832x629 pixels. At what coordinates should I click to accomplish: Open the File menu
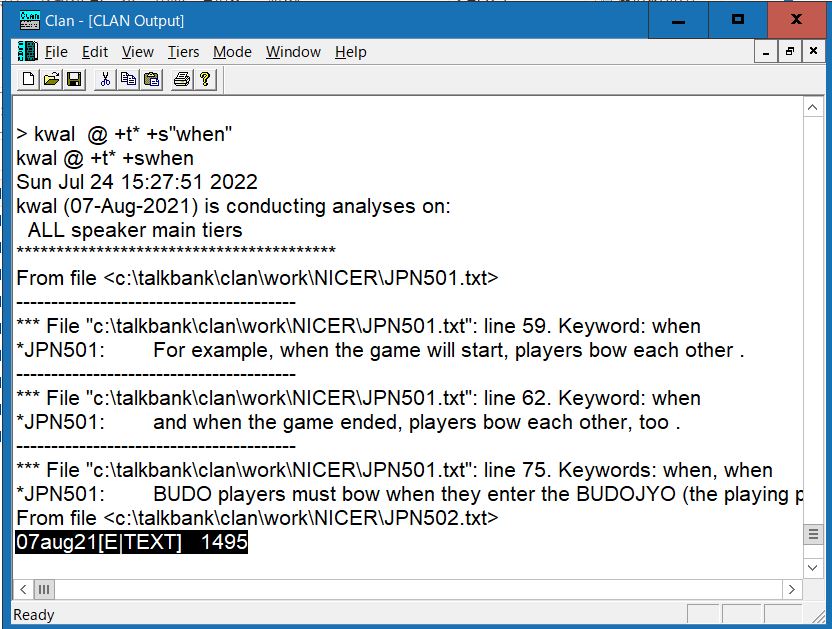56,52
